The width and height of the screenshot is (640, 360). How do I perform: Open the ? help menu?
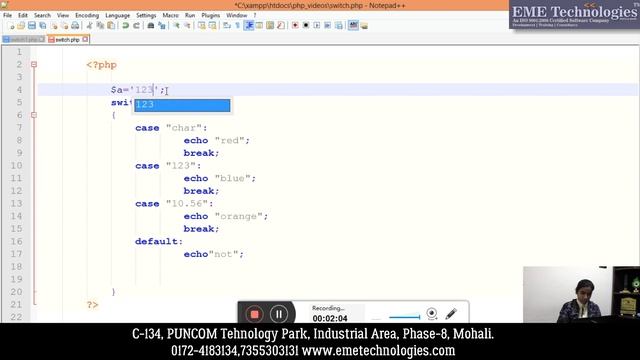[x=255, y=15]
